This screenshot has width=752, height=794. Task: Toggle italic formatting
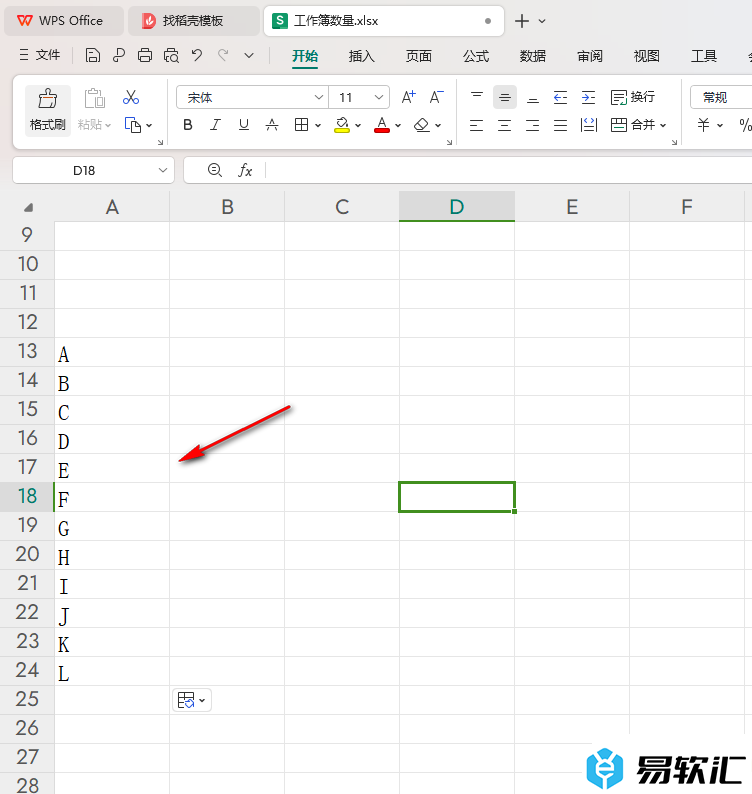pyautogui.click(x=216, y=125)
